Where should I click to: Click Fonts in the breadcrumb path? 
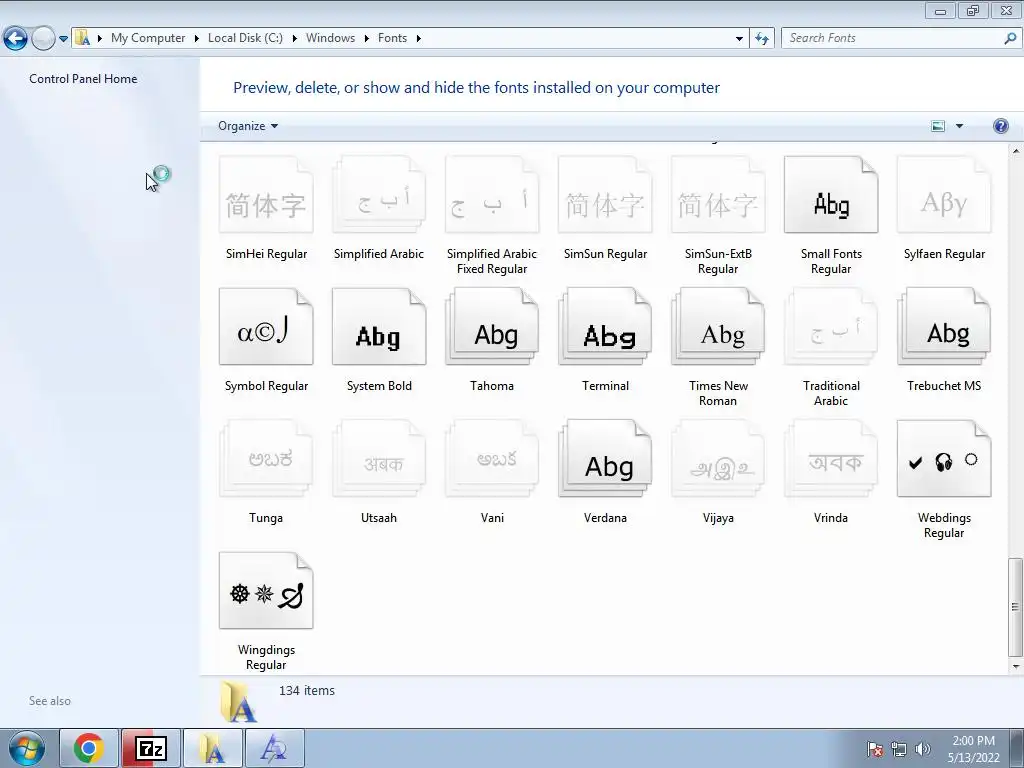392,38
